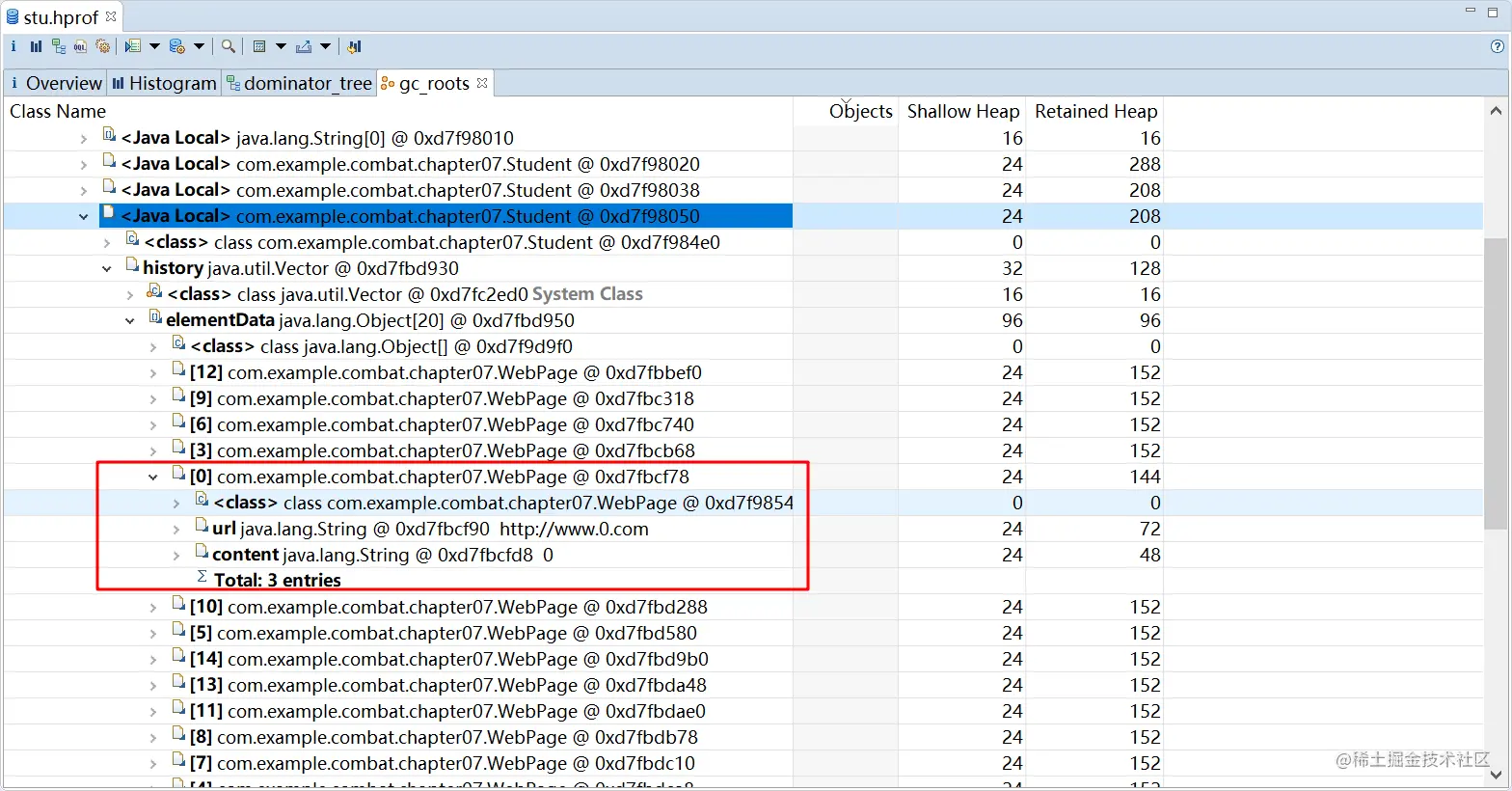Switch to the Overview tab

pyautogui.click(x=55, y=83)
